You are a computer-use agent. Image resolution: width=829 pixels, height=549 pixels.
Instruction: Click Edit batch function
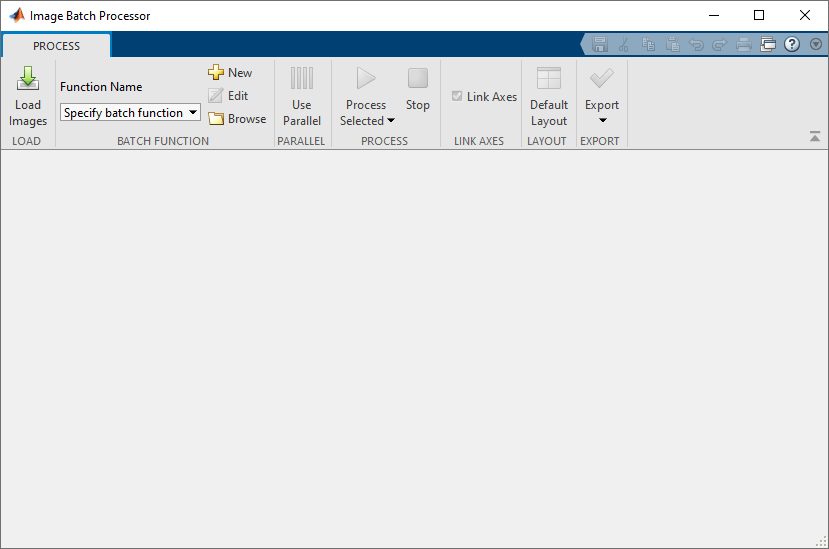(228, 96)
